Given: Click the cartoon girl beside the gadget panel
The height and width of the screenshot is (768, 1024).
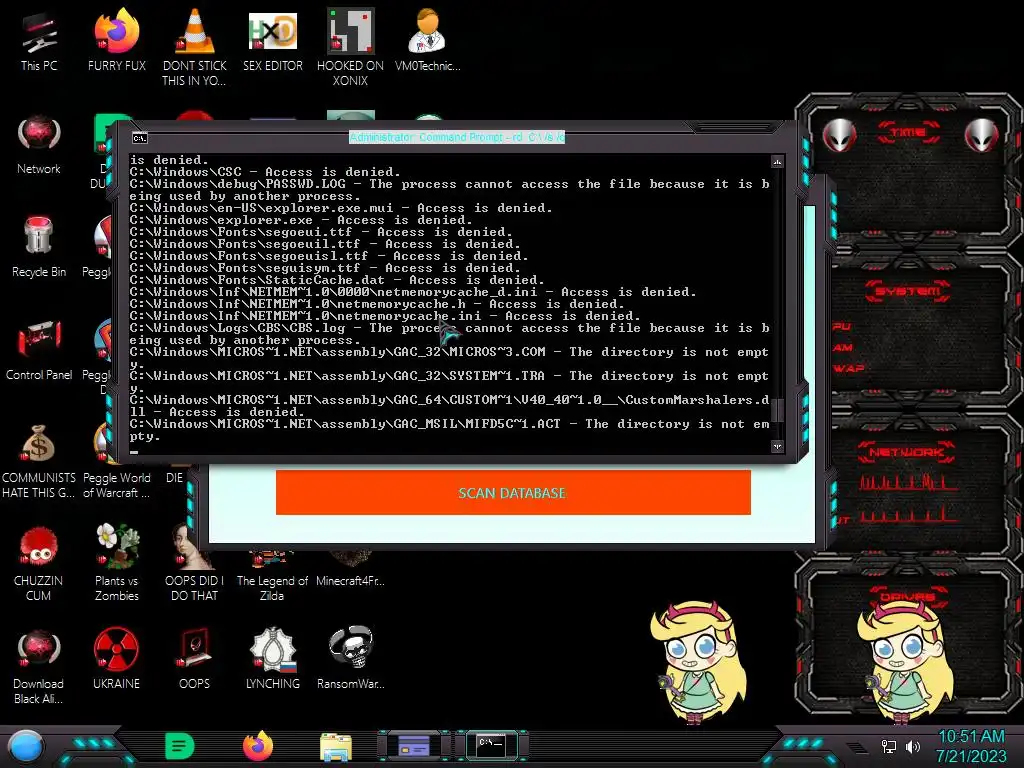Looking at the screenshot, I should [699, 661].
